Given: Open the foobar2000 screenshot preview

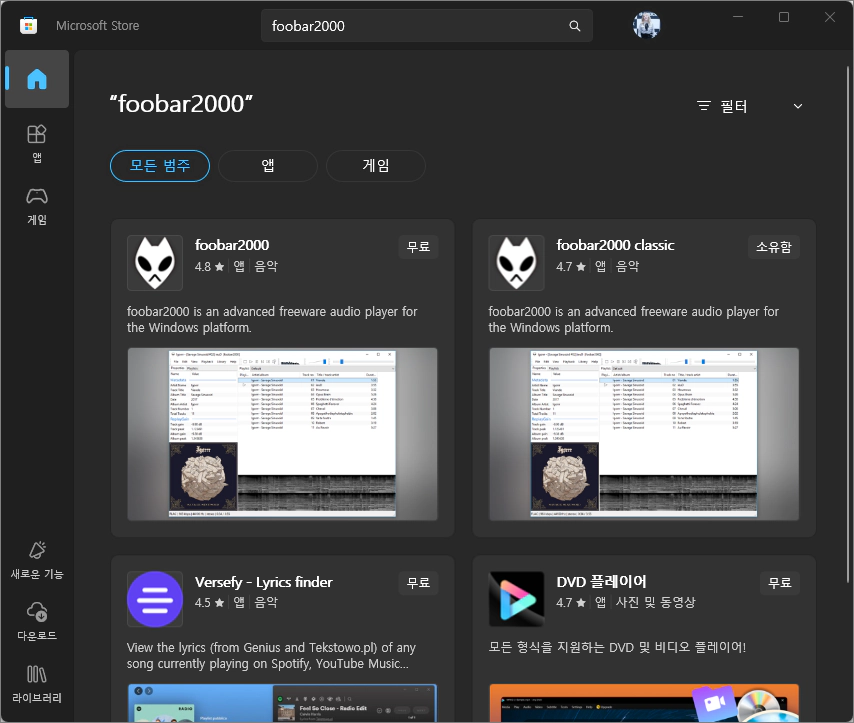Looking at the screenshot, I should (282, 433).
